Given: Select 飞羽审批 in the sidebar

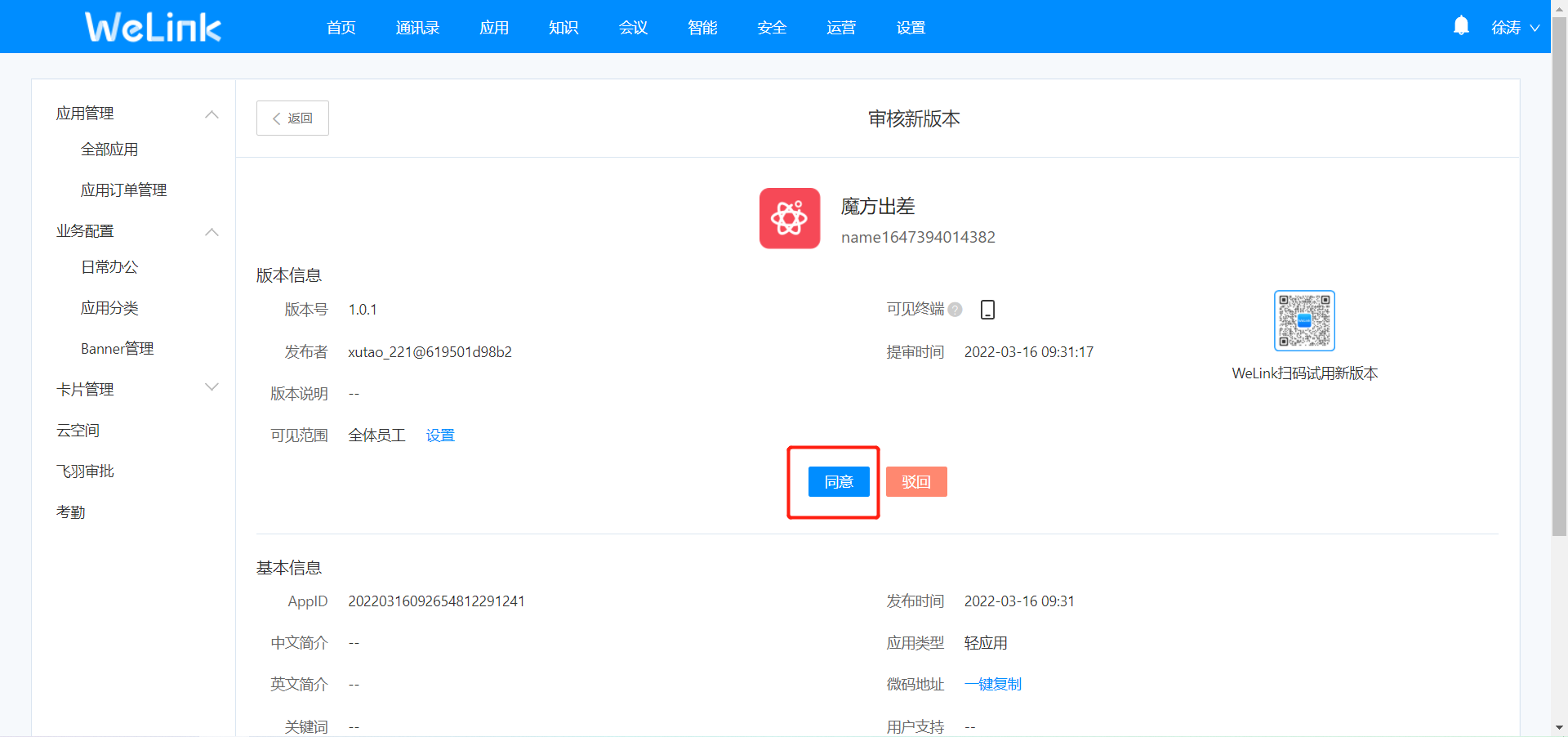Looking at the screenshot, I should 85,471.
